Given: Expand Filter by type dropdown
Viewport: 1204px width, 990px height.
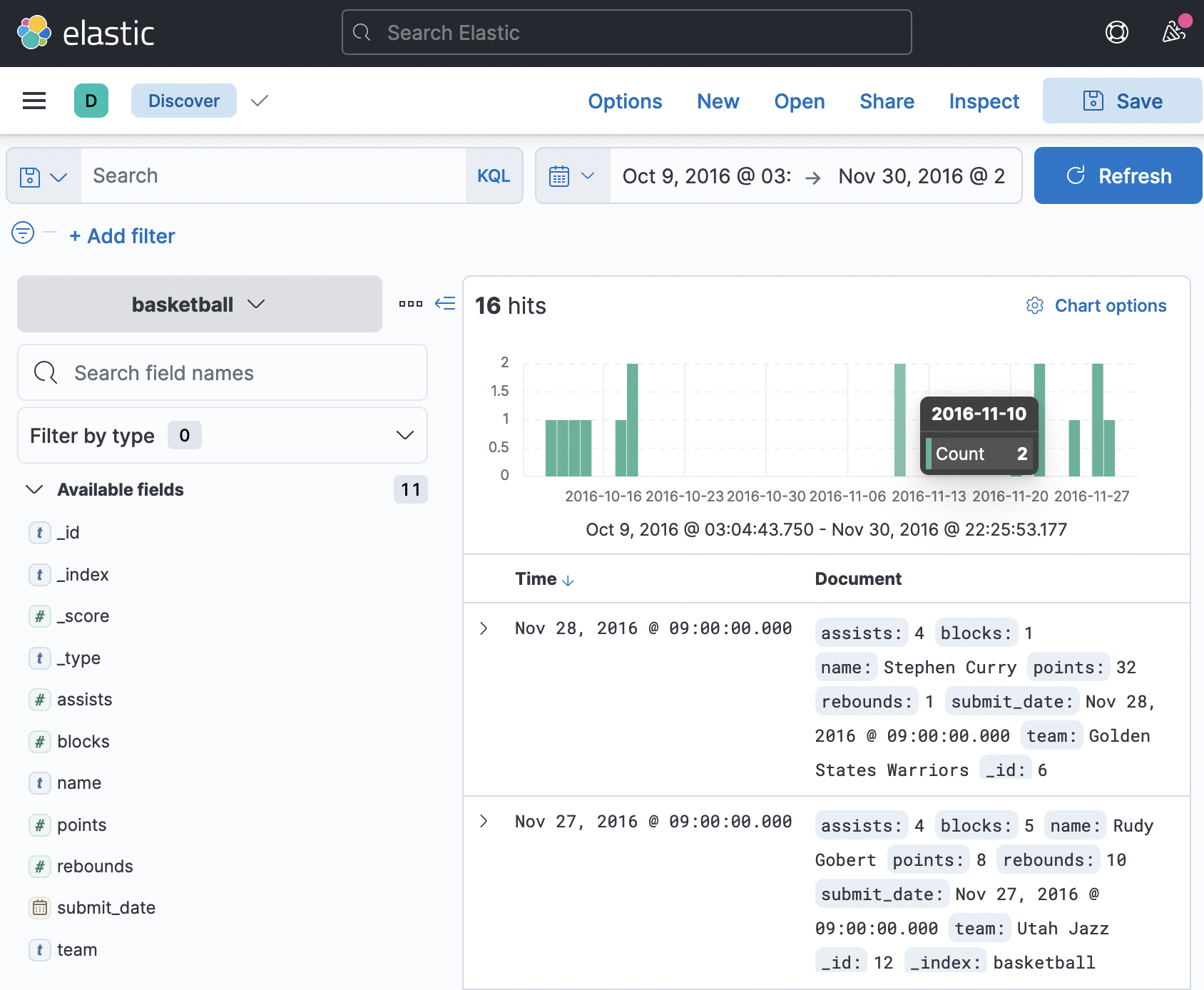Looking at the screenshot, I should (x=223, y=435).
